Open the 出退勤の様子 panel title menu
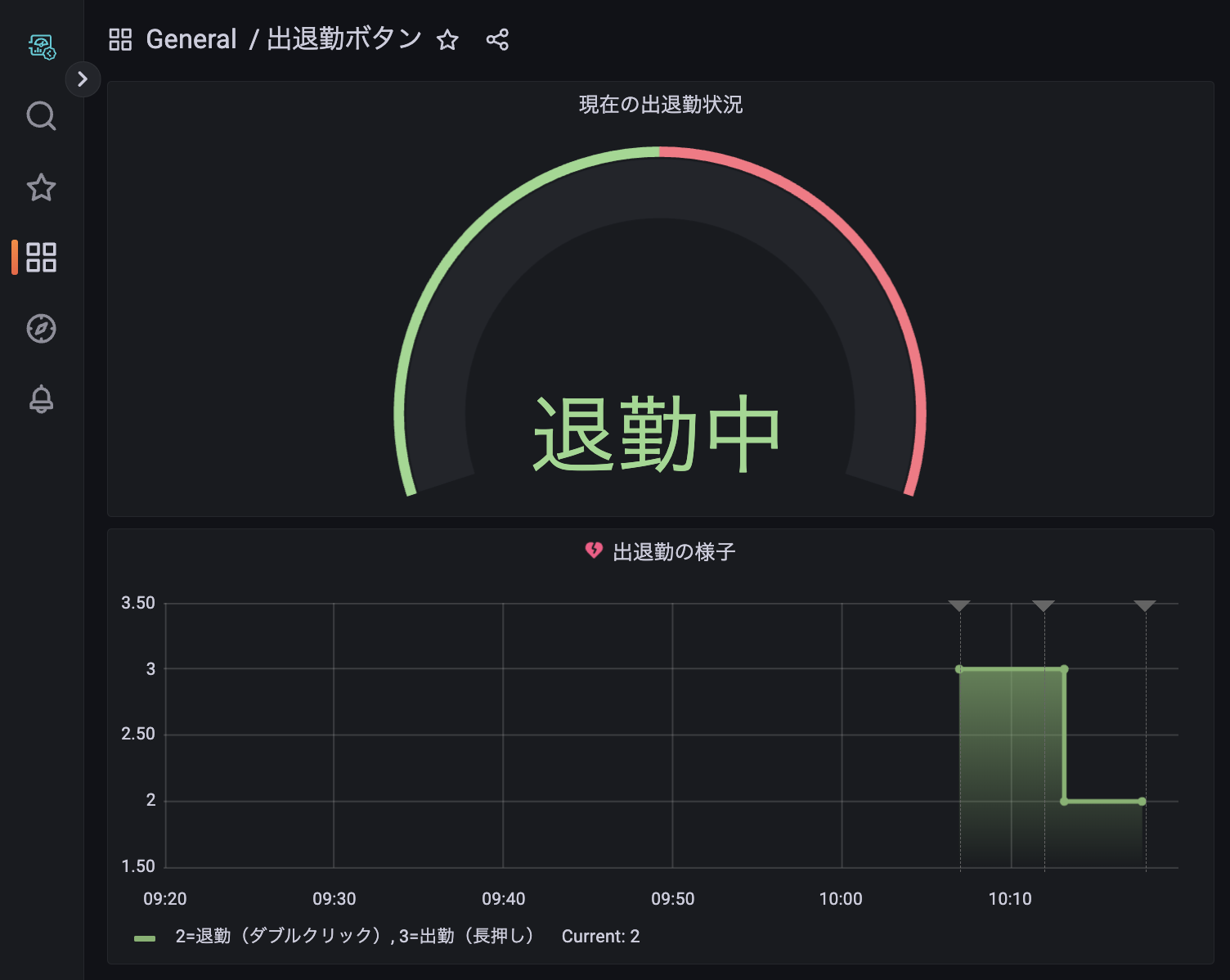 (x=674, y=552)
